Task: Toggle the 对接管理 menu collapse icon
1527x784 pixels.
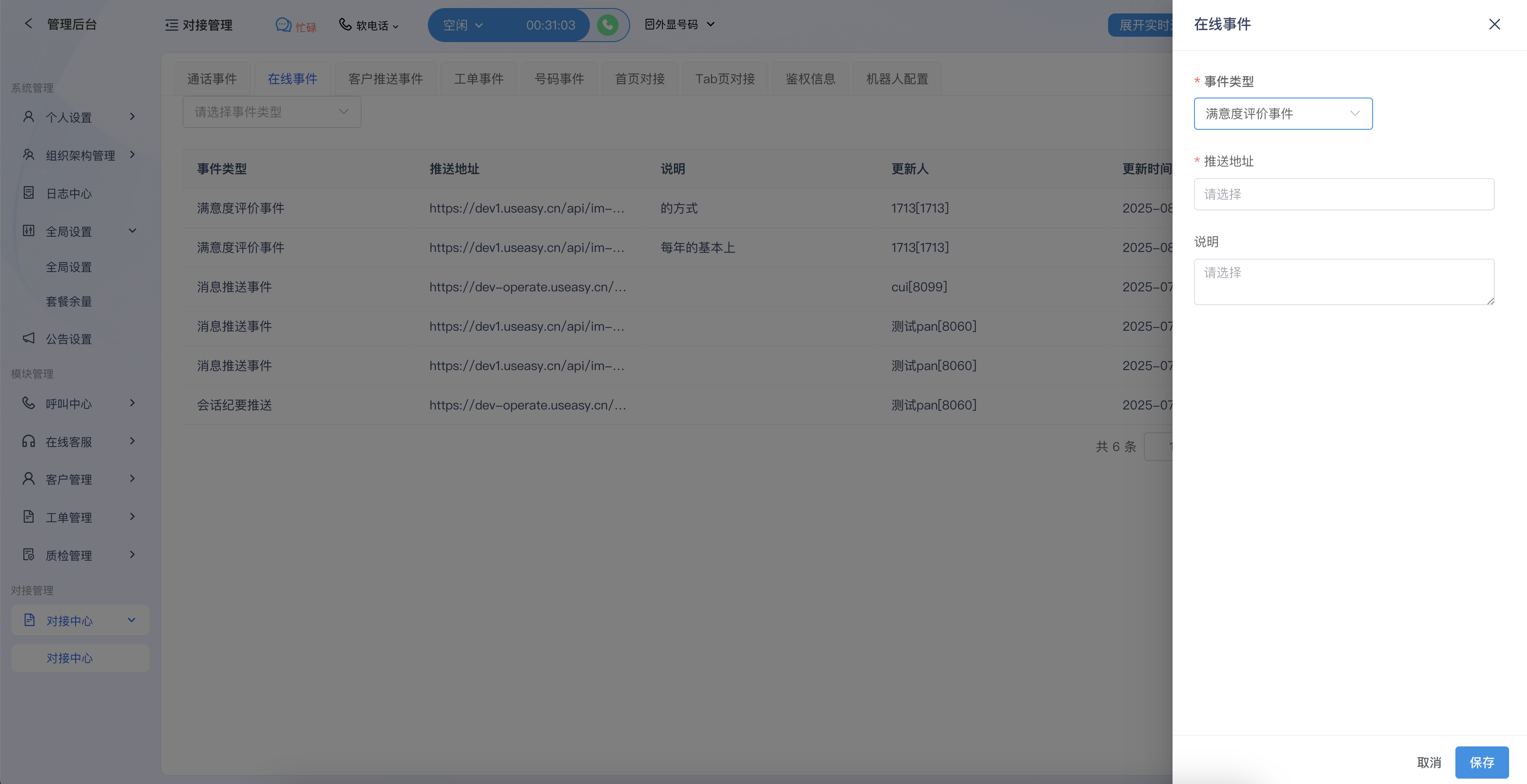Action: pos(171,25)
